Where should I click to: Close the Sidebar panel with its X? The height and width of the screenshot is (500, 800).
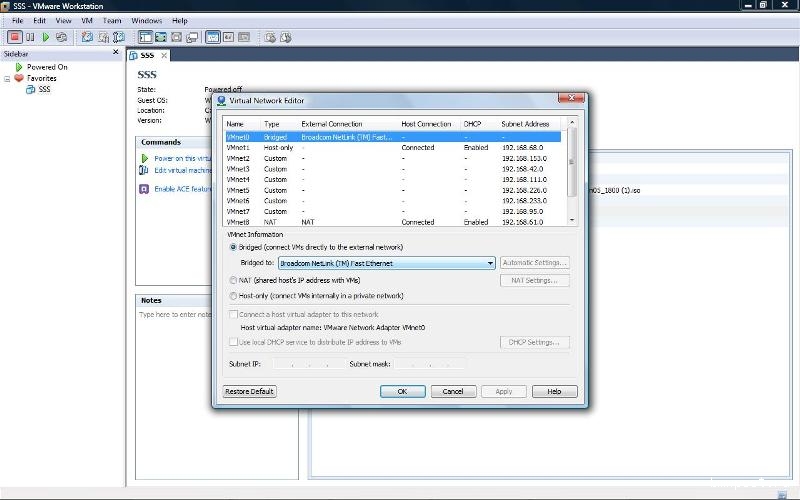click(115, 53)
